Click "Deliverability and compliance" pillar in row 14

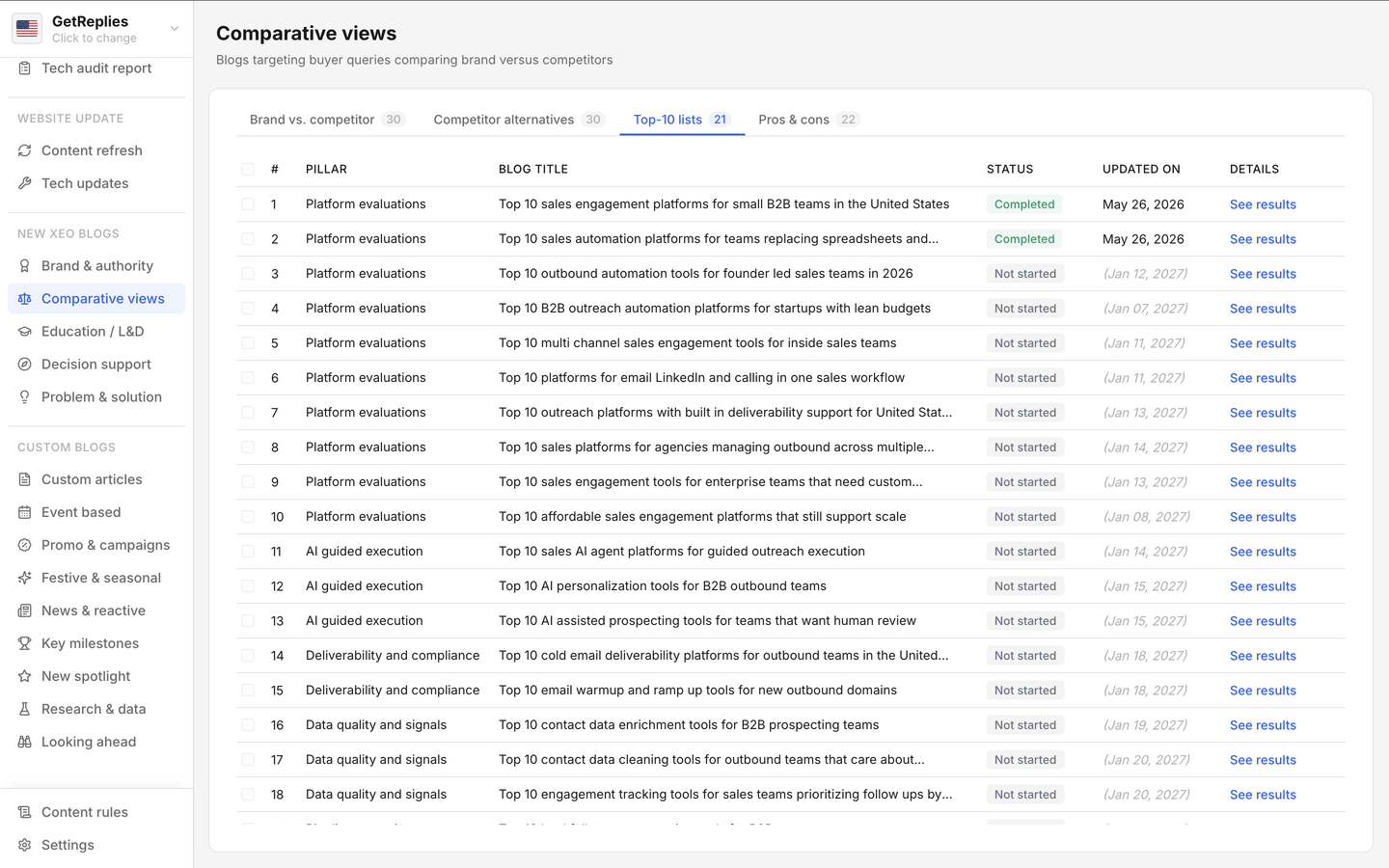point(393,656)
